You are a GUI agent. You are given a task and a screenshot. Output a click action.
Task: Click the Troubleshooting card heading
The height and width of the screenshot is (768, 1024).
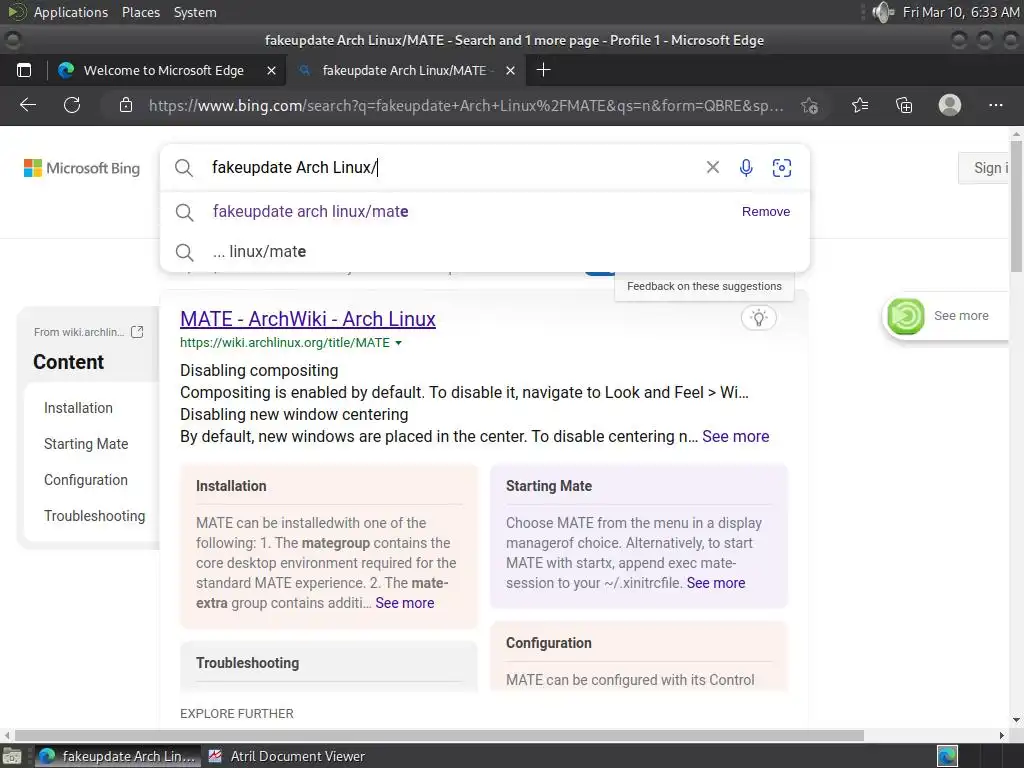[248, 663]
